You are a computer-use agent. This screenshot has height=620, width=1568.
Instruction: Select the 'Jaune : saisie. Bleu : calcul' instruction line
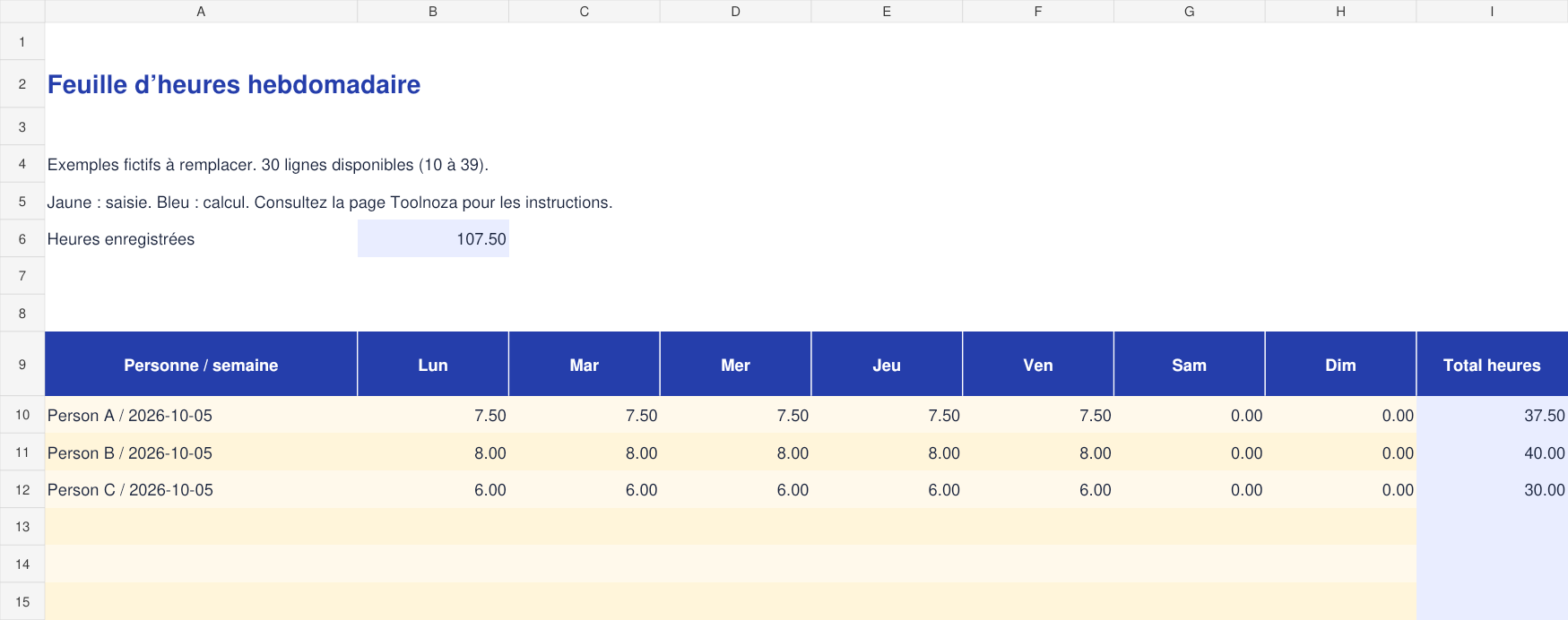tap(330, 202)
